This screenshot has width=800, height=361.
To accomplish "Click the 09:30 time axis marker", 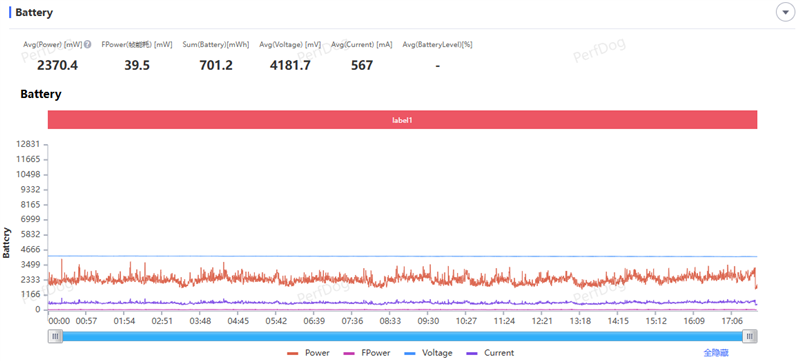I will pos(428,321).
